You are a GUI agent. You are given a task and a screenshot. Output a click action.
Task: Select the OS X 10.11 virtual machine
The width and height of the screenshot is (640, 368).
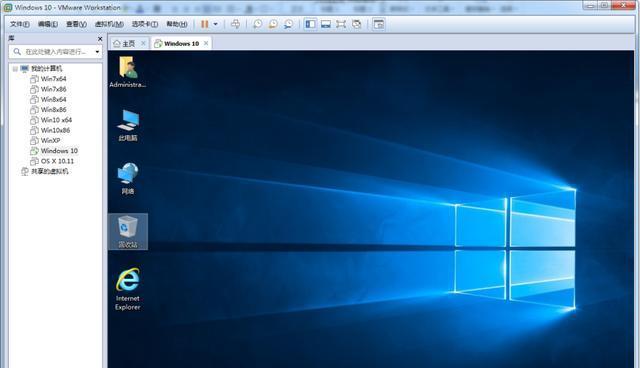point(57,161)
